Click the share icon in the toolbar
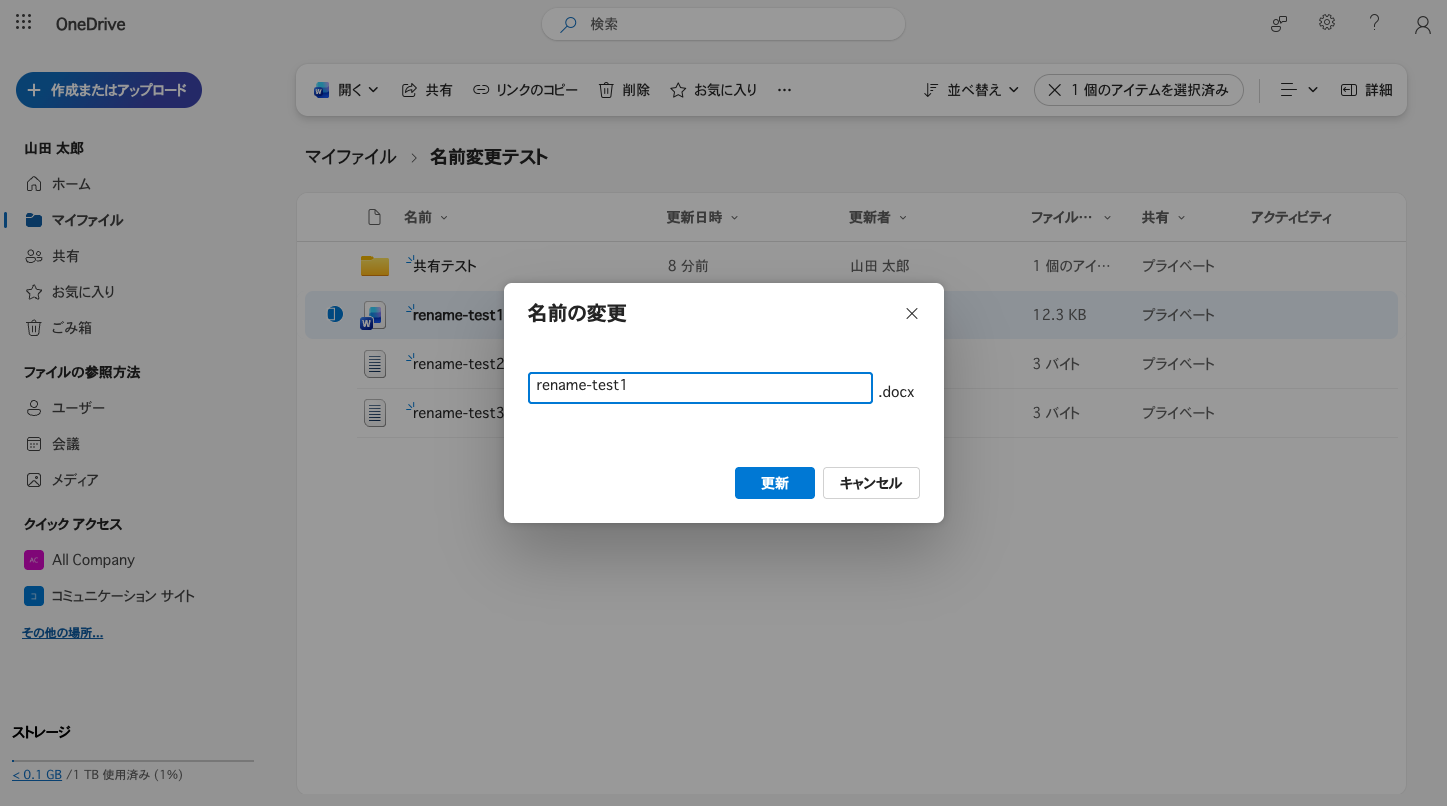This screenshot has width=1447, height=806. [x=409, y=90]
